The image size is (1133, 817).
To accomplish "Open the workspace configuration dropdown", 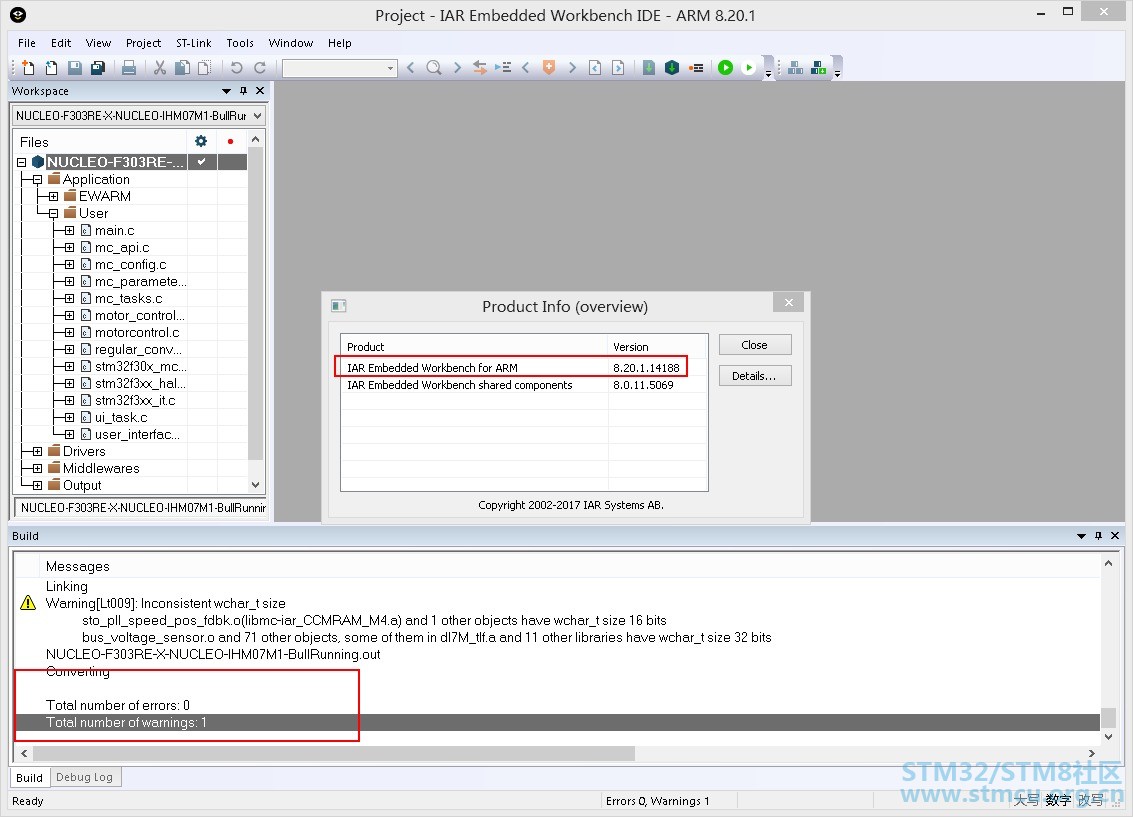I will (257, 116).
